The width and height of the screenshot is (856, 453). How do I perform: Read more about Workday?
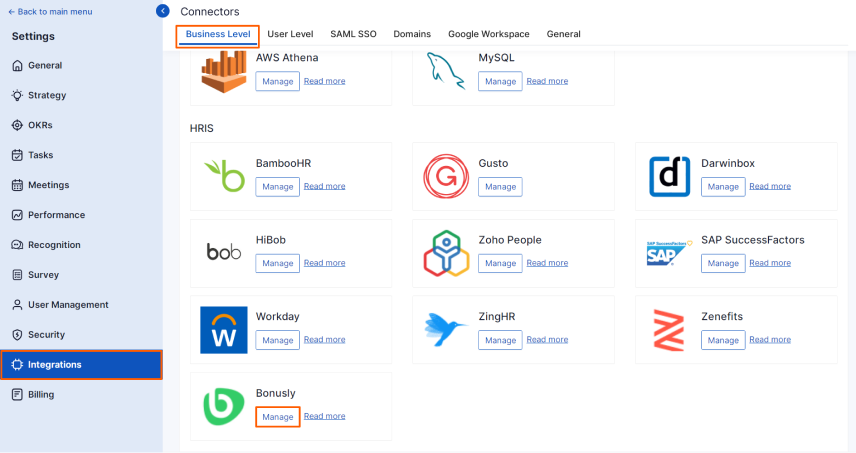point(324,339)
